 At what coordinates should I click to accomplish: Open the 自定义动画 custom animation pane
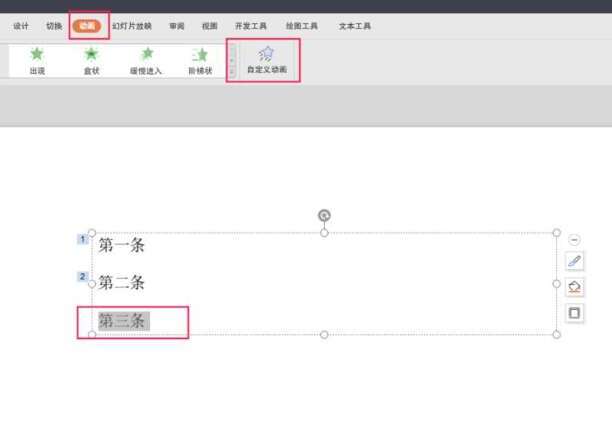click(x=267, y=61)
